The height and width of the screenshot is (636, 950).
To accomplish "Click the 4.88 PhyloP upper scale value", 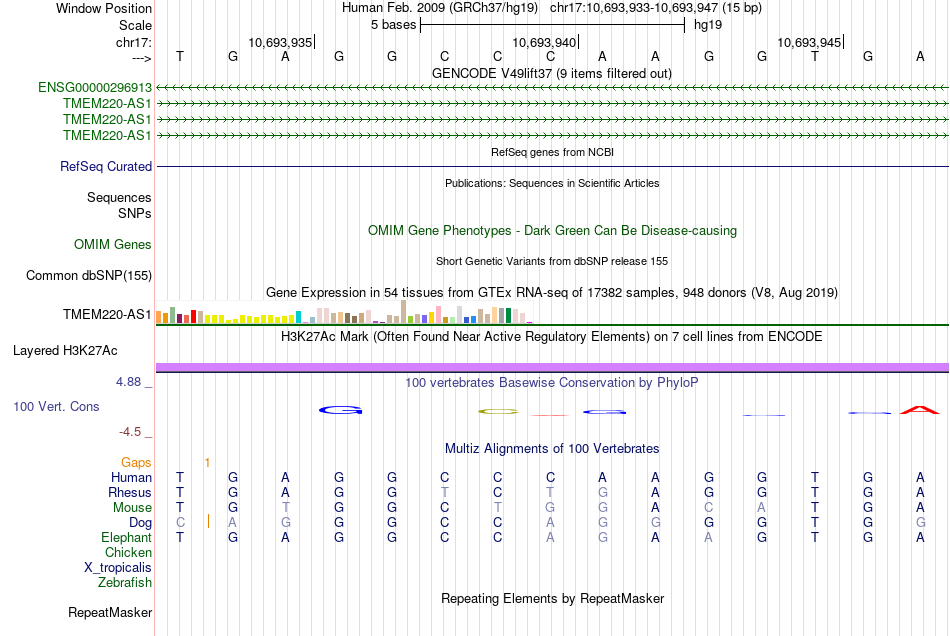I will coord(128,382).
